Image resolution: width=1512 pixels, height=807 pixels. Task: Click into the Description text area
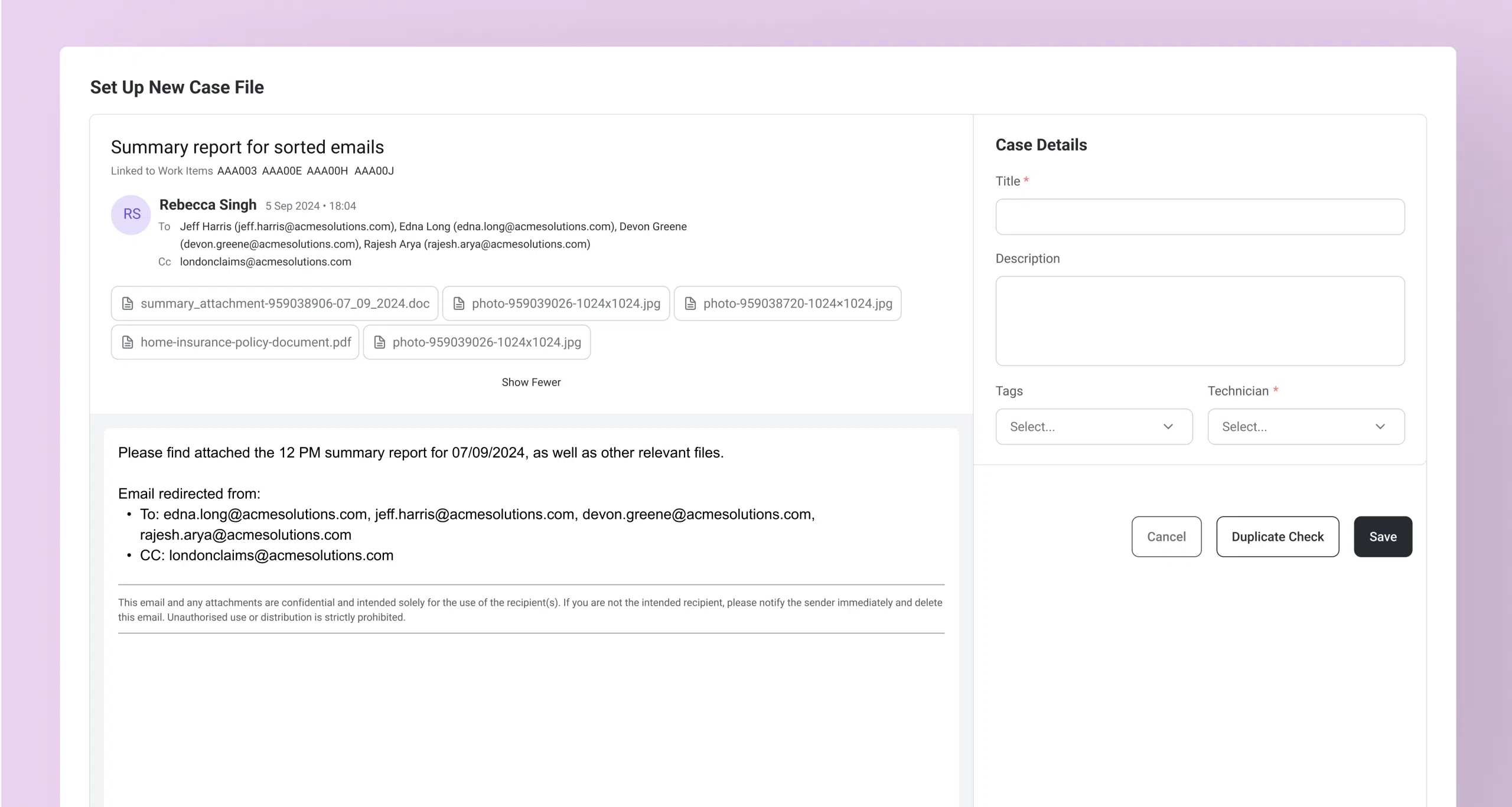click(x=1200, y=321)
